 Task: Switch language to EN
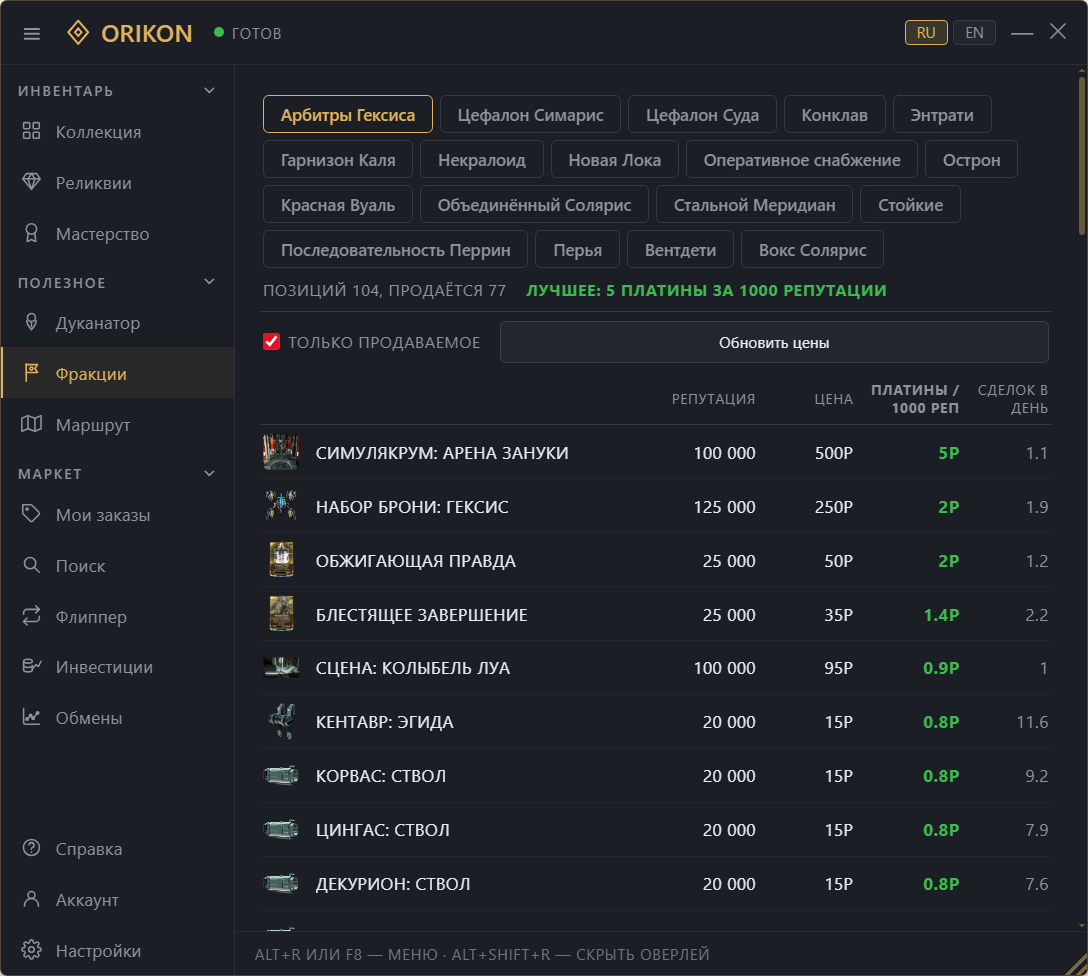pos(974,33)
